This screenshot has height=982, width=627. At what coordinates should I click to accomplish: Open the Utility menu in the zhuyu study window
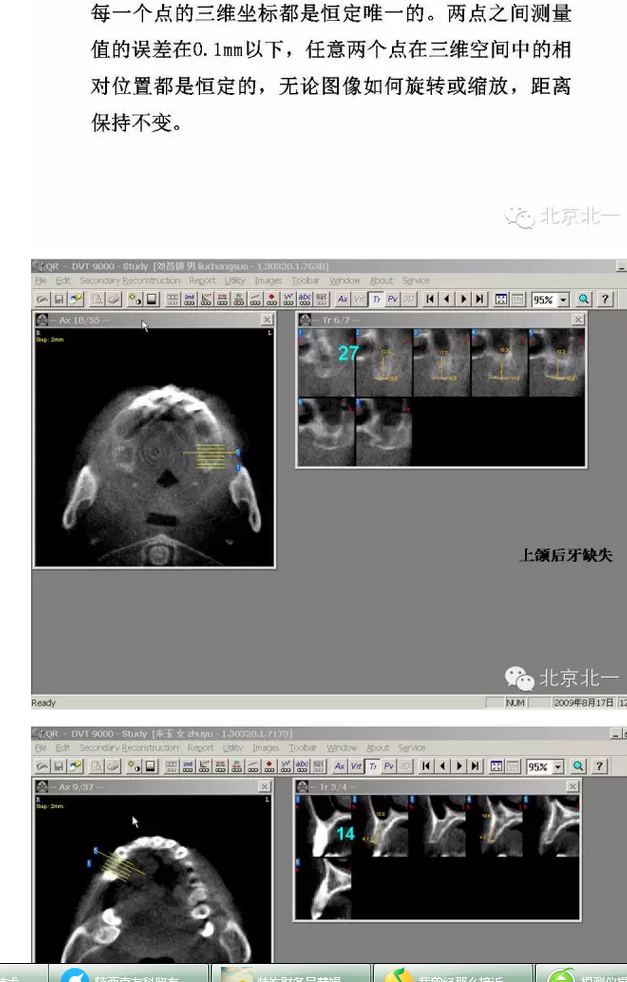point(233,748)
